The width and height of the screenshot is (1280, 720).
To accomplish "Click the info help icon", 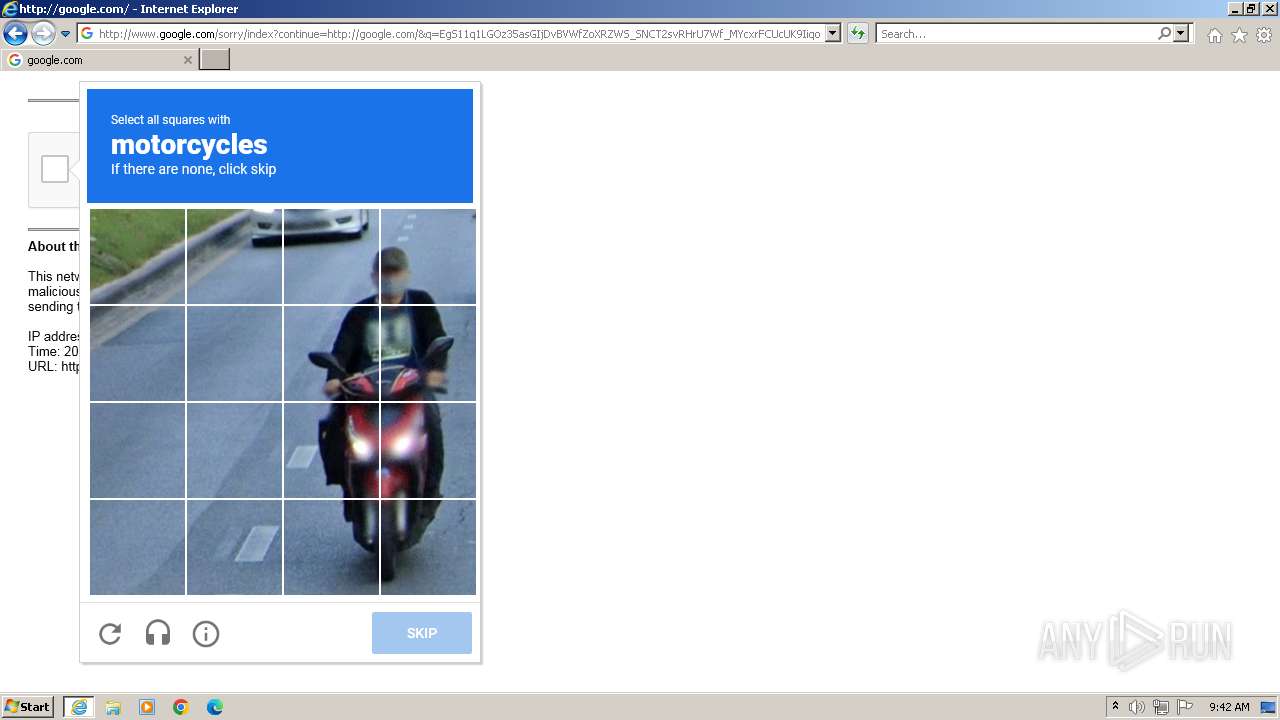I will [206, 634].
